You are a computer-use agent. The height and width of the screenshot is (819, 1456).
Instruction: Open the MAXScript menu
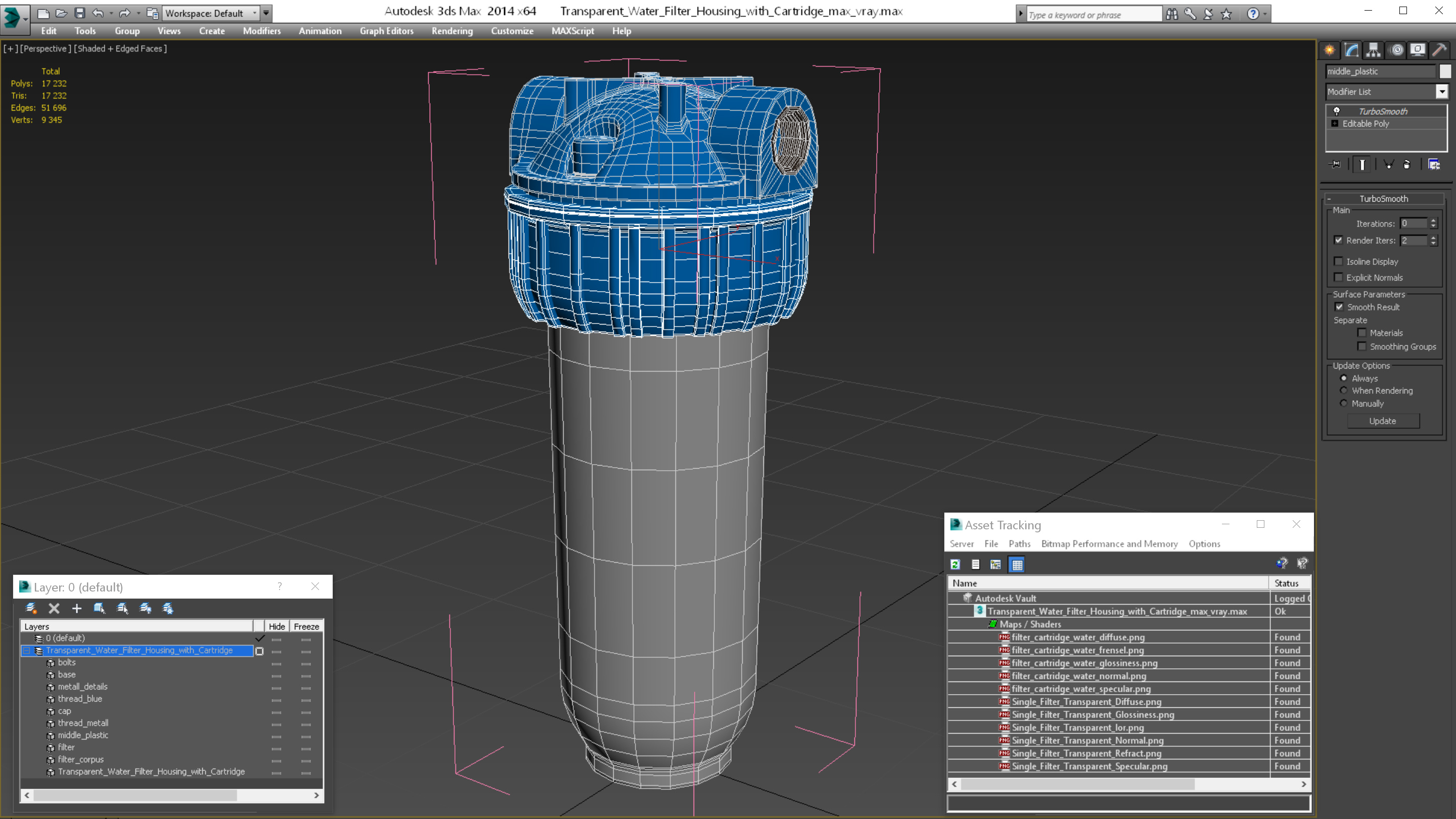coord(573,31)
